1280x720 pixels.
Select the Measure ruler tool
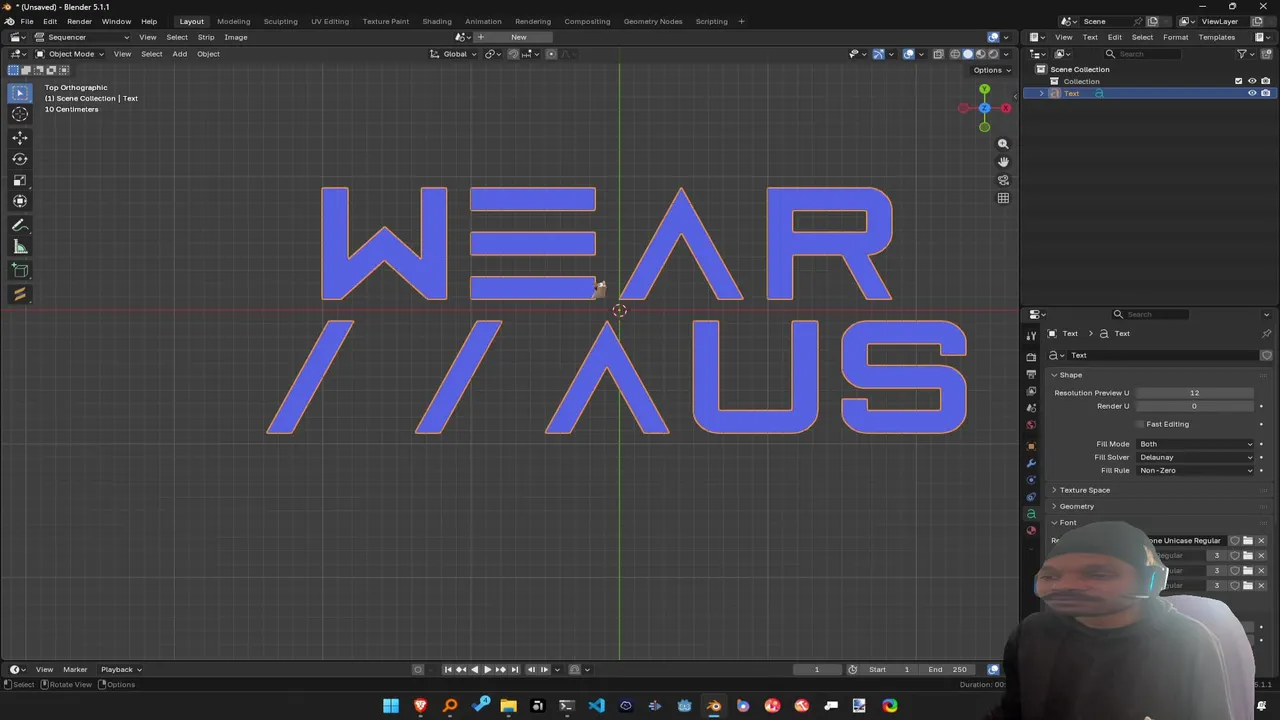(20, 247)
